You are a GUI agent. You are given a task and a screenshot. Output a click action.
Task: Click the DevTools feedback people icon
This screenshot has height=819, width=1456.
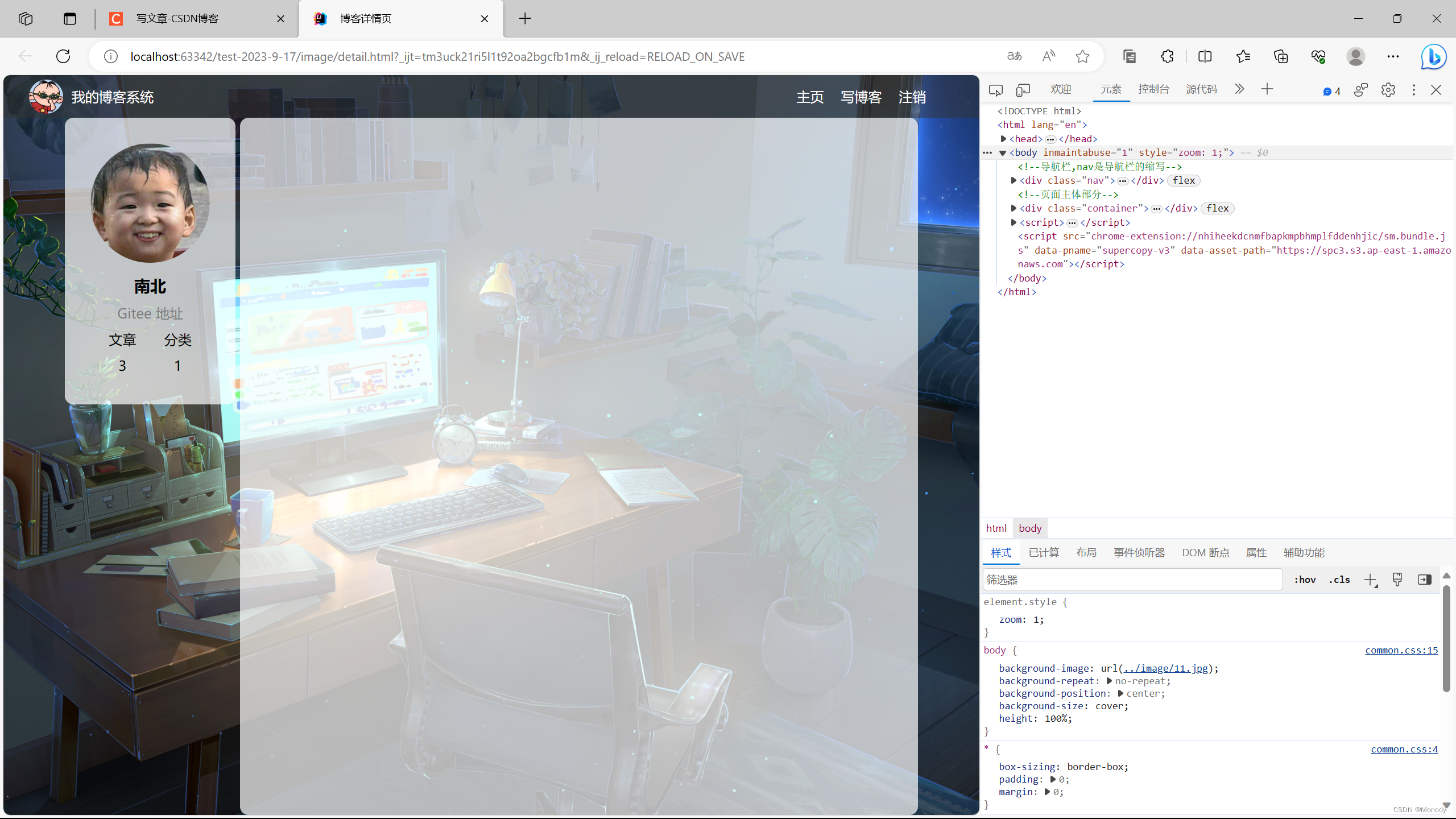(x=1361, y=90)
